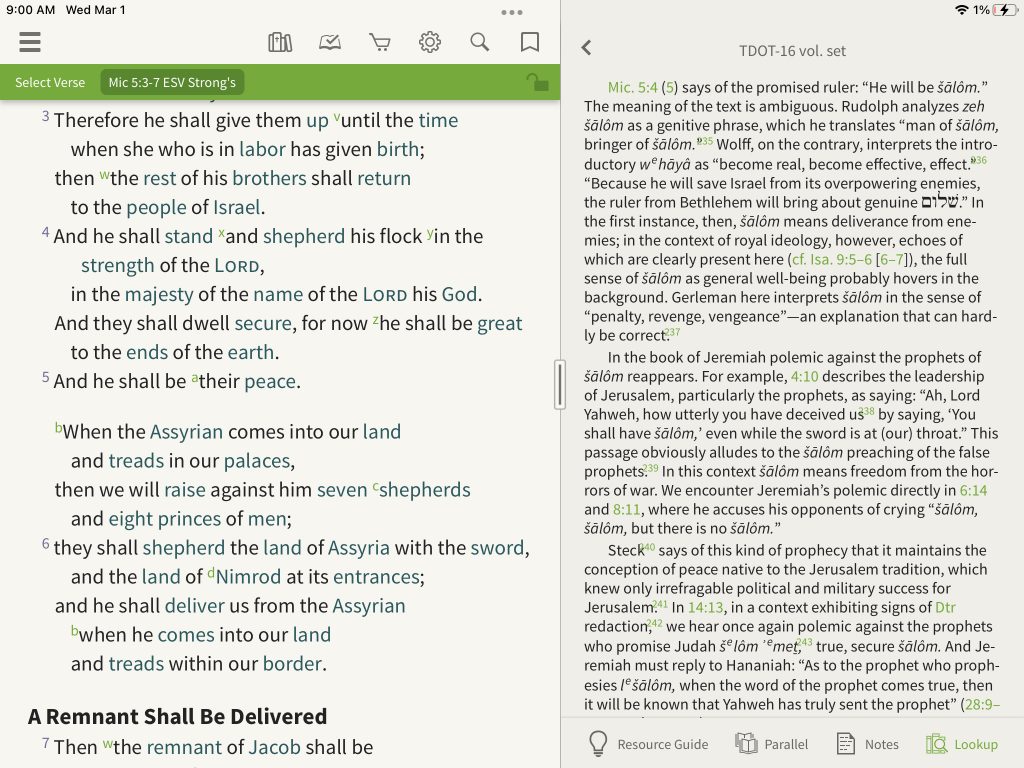Open the 28:9– reference link

pos(982,704)
